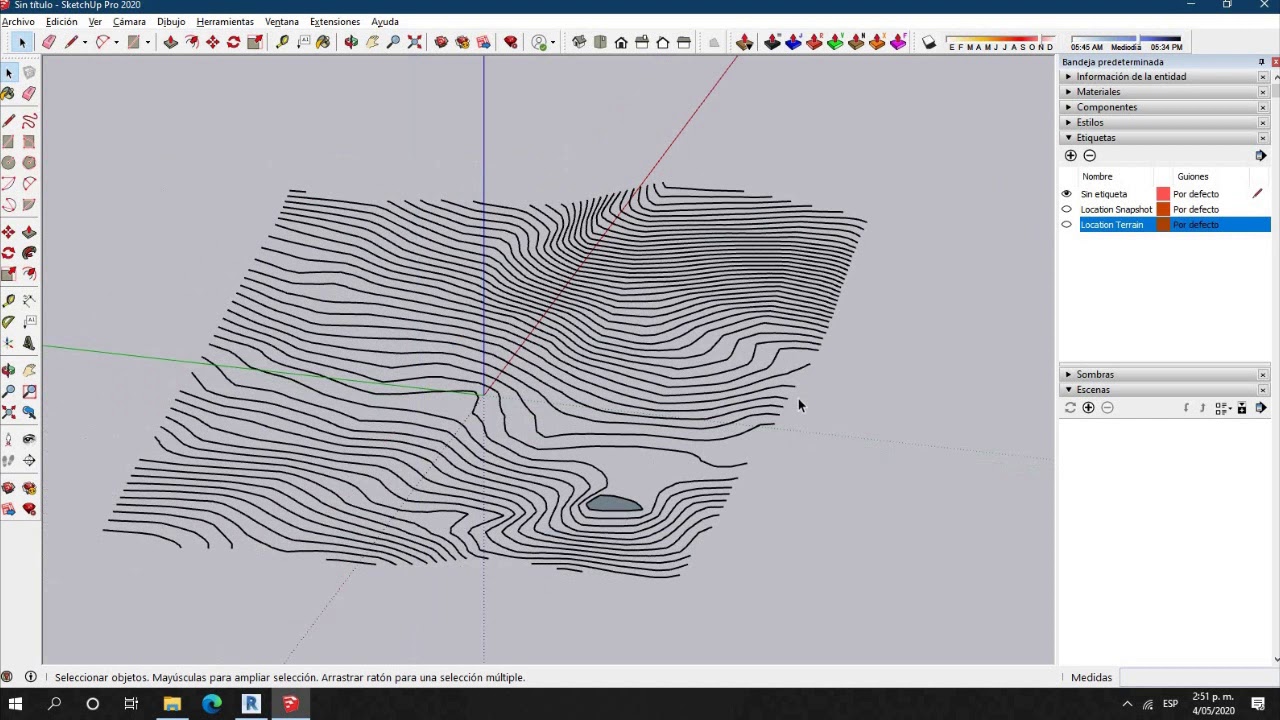Toggle shadows display icon beside month slider
This screenshot has height=720, width=1280.
pos(929,42)
